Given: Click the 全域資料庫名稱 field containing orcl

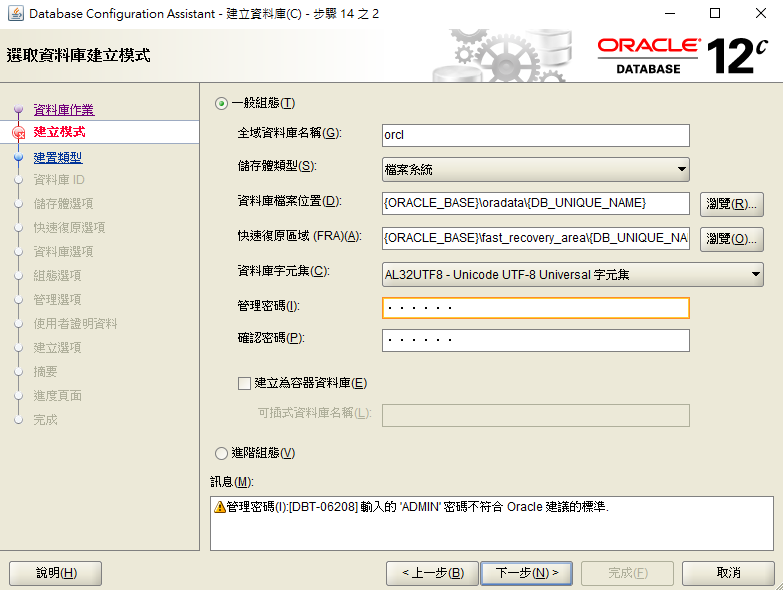Looking at the screenshot, I should (x=535, y=135).
